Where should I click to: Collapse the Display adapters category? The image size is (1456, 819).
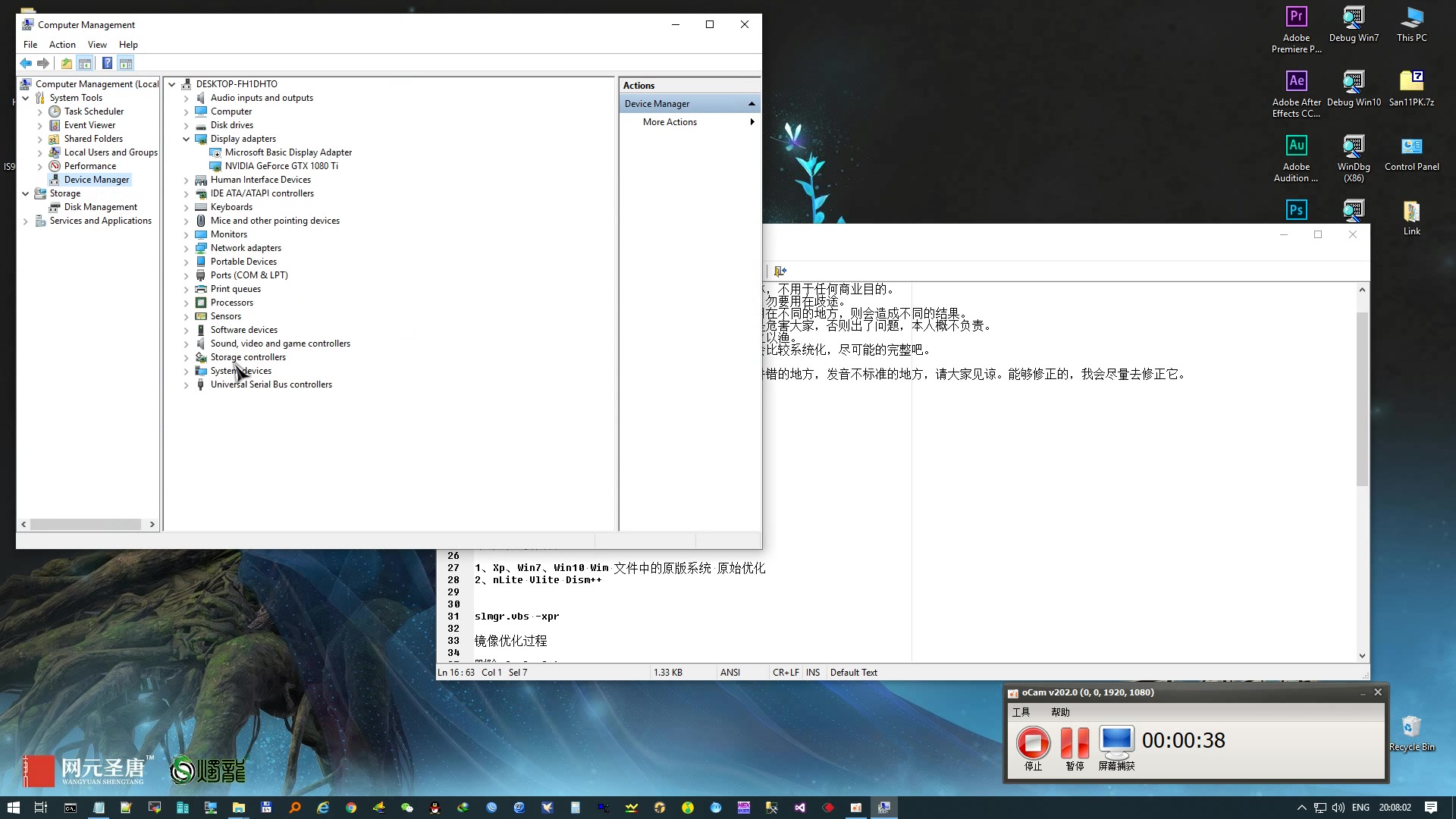coord(186,140)
